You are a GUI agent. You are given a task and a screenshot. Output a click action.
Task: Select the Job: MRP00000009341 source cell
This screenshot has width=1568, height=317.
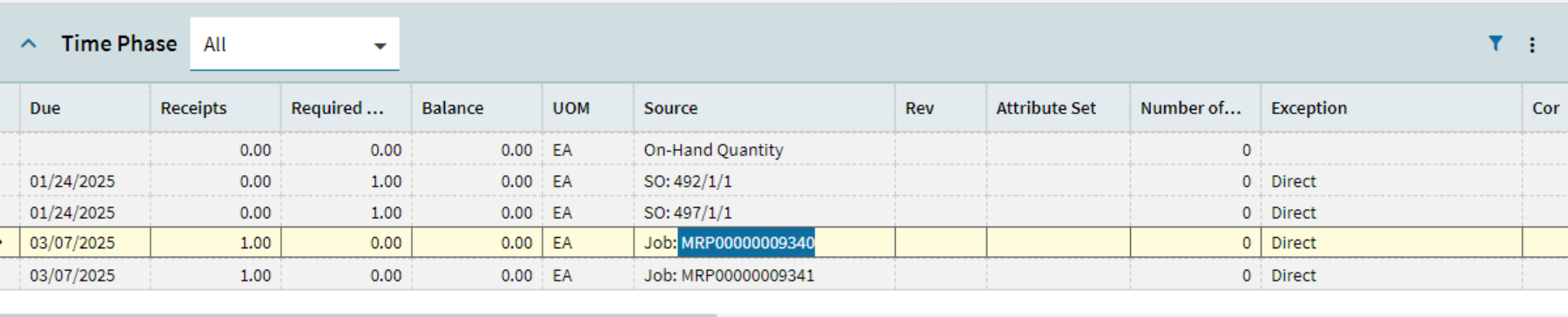click(x=764, y=275)
